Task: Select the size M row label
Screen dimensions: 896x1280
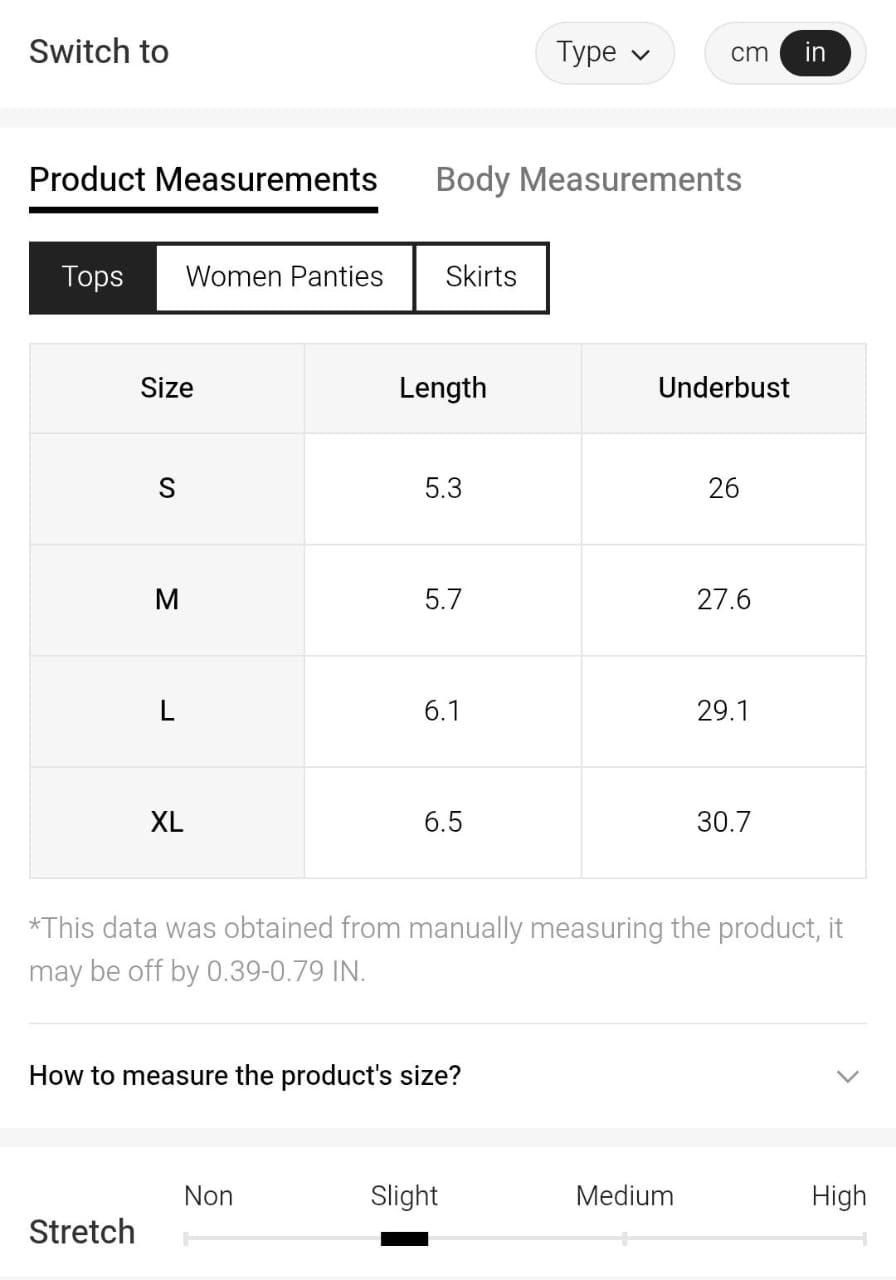Action: 167,600
